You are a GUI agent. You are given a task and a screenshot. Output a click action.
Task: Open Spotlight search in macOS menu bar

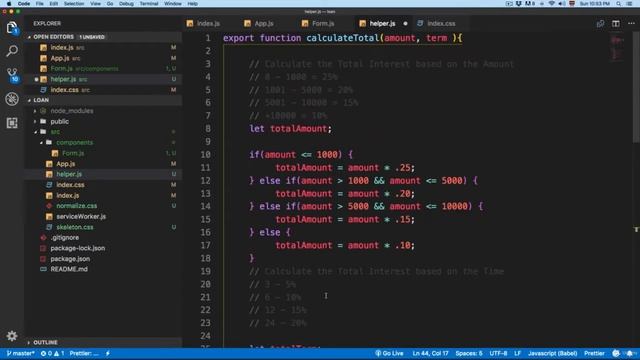click(619, 4)
